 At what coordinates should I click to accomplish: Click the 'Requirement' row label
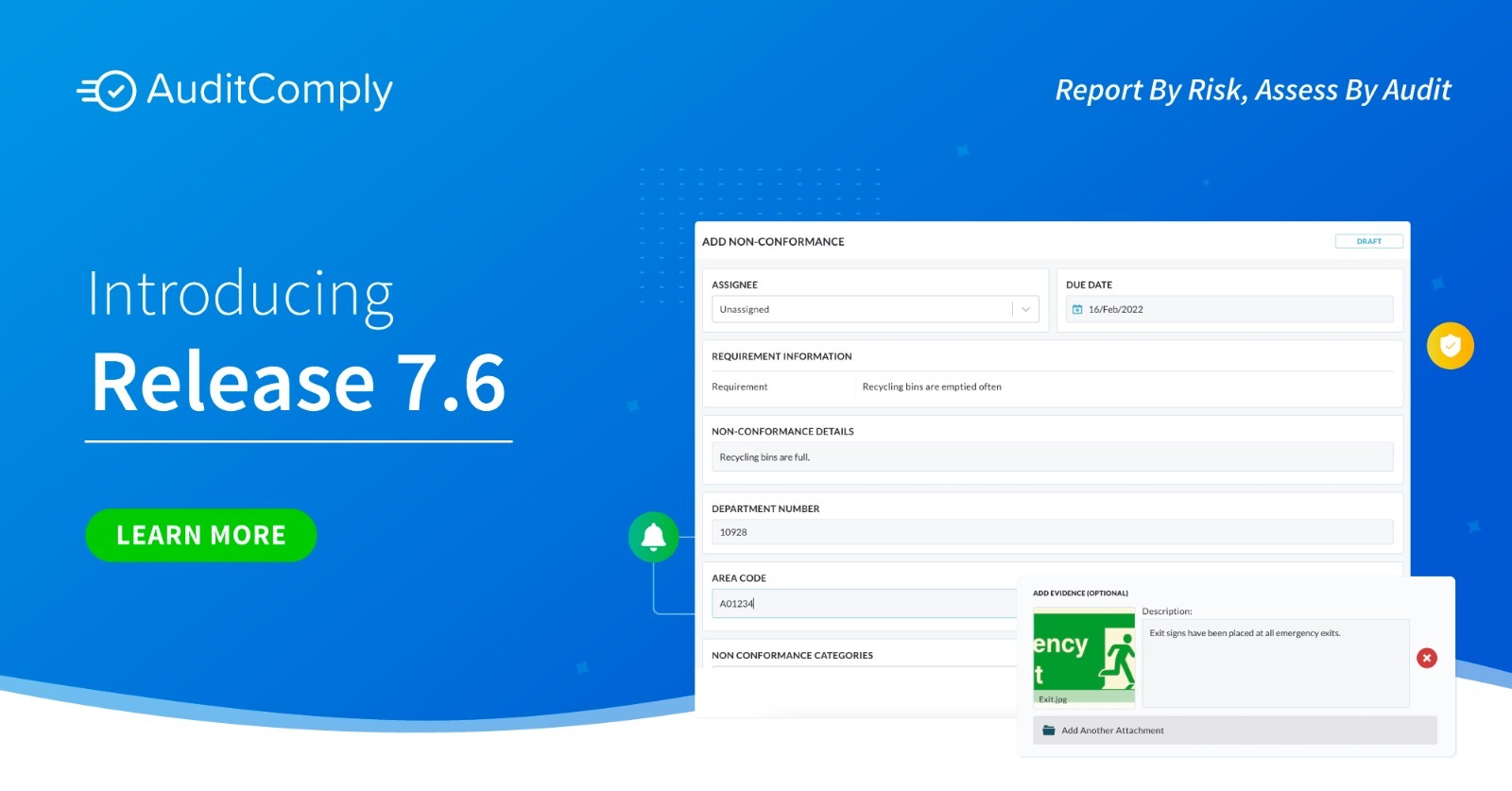[x=739, y=387]
